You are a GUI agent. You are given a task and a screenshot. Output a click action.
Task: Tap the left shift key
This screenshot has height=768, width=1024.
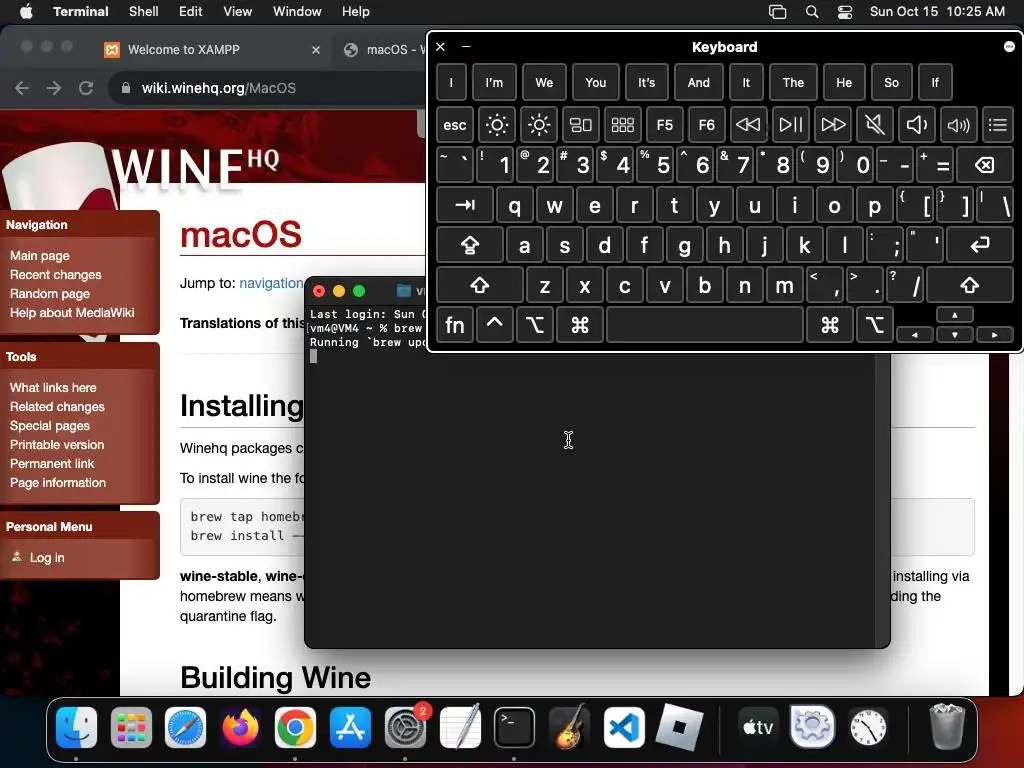point(479,285)
